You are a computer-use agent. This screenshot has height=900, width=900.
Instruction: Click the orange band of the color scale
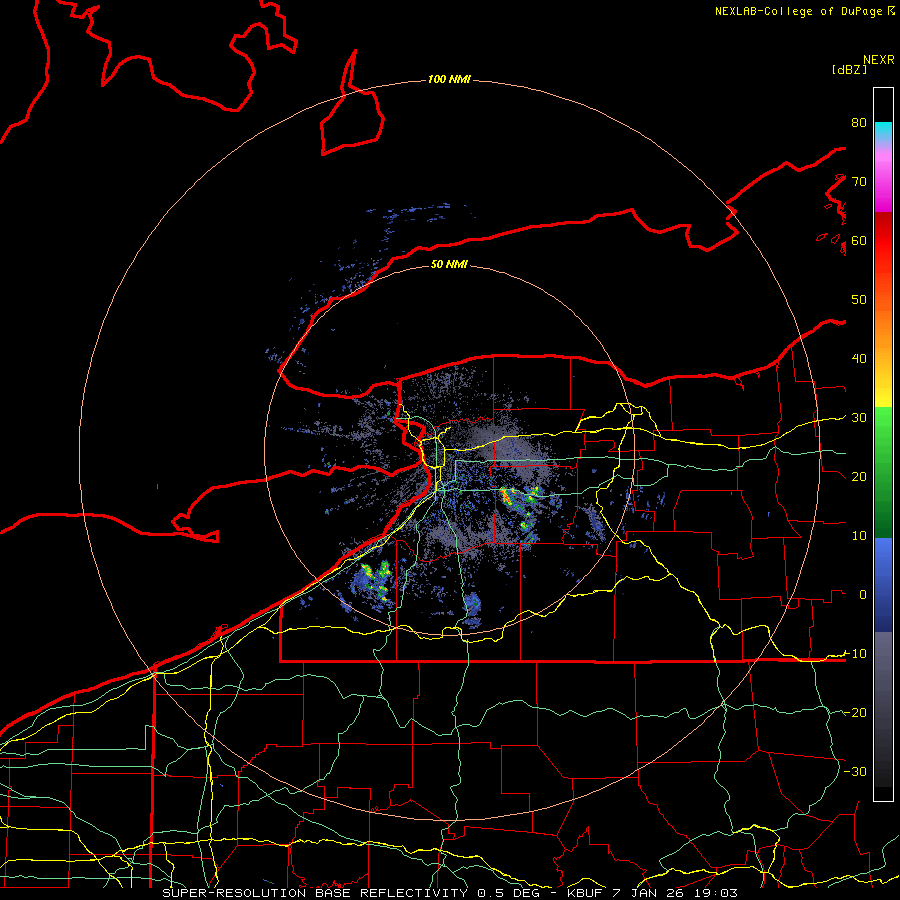pyautogui.click(x=883, y=327)
